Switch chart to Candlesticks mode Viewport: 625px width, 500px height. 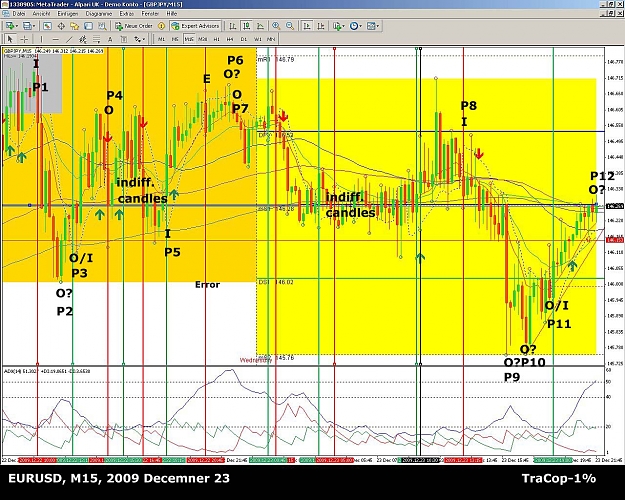point(247,26)
